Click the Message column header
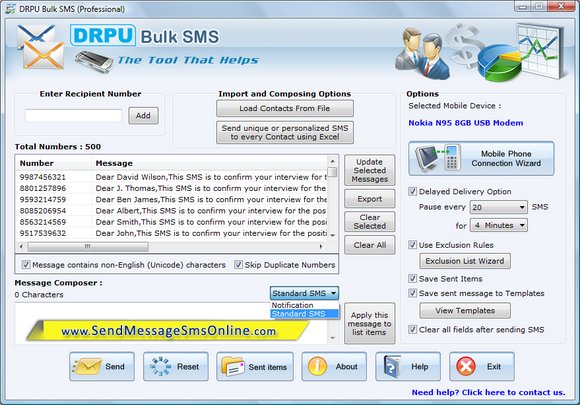The height and width of the screenshot is (405, 580). click(x=209, y=163)
